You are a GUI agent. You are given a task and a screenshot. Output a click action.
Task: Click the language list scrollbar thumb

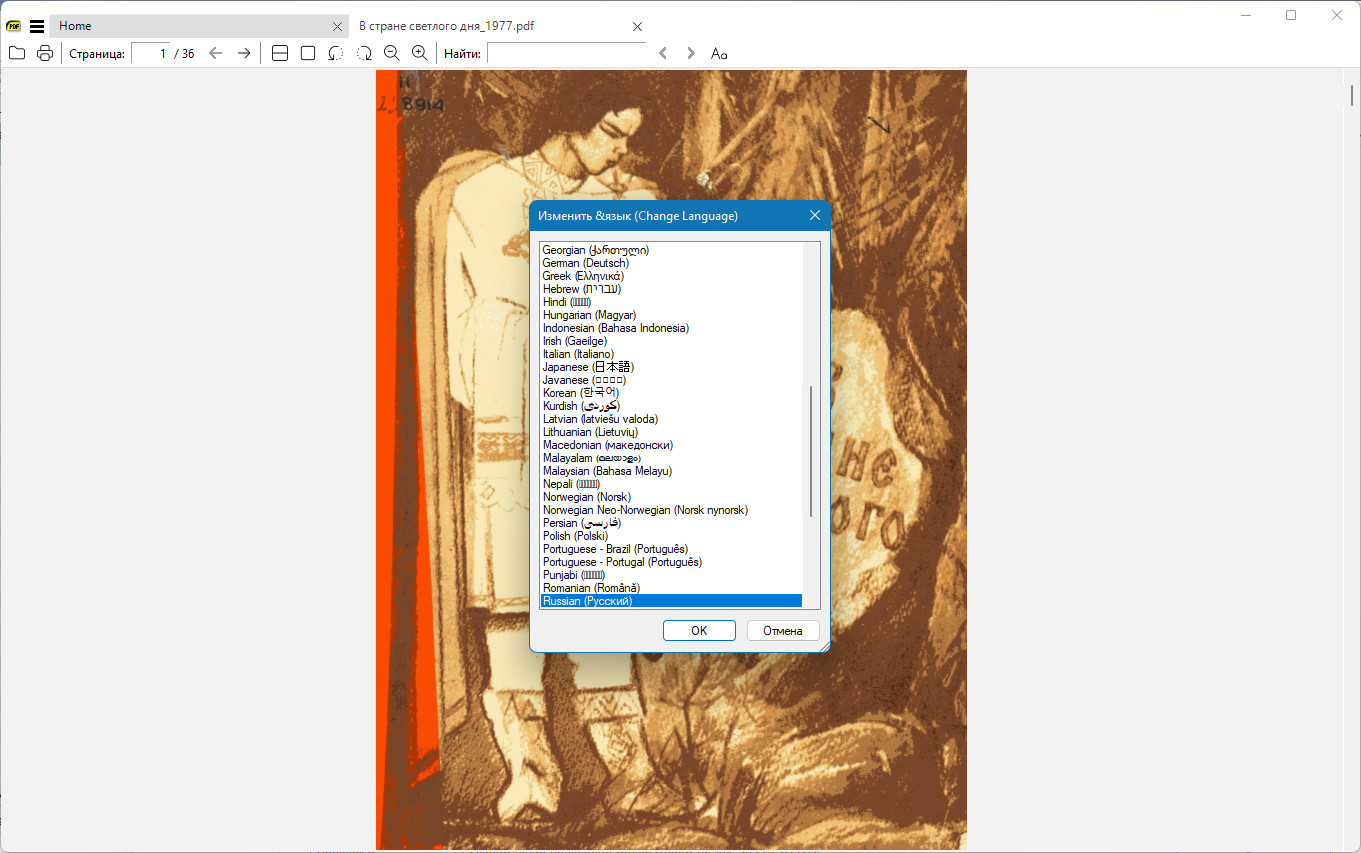pyautogui.click(x=811, y=450)
